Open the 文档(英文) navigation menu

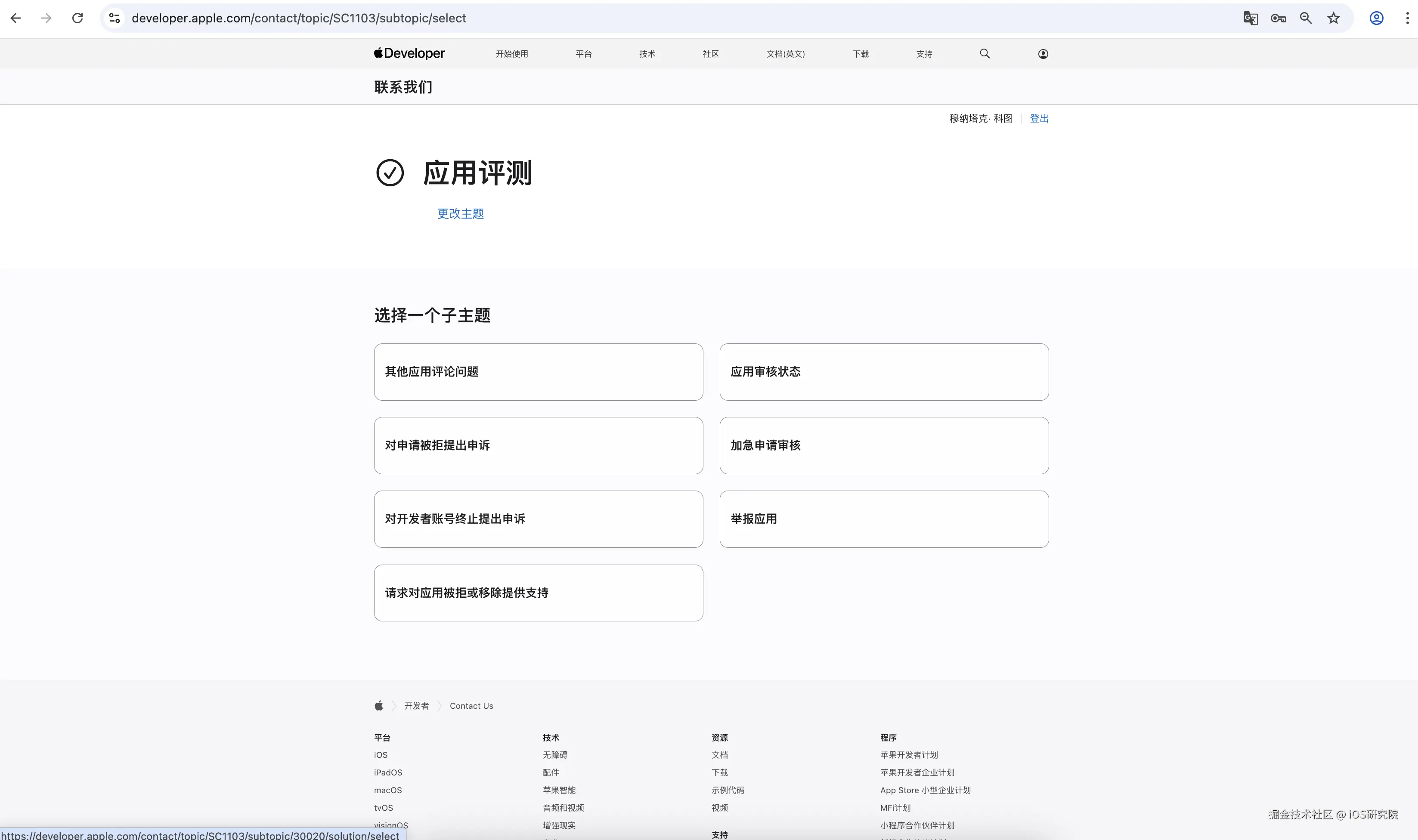[785, 54]
